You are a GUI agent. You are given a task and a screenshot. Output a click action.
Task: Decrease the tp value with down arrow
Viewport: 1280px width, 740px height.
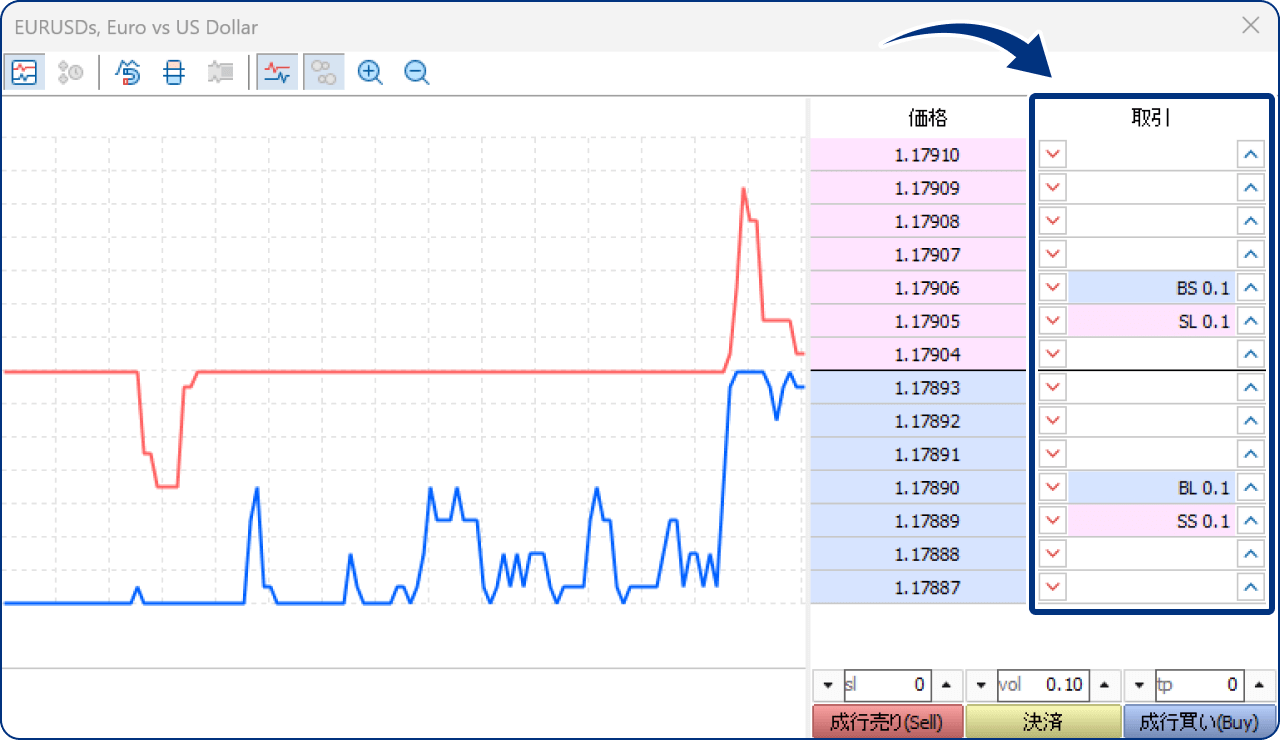coord(1140,685)
